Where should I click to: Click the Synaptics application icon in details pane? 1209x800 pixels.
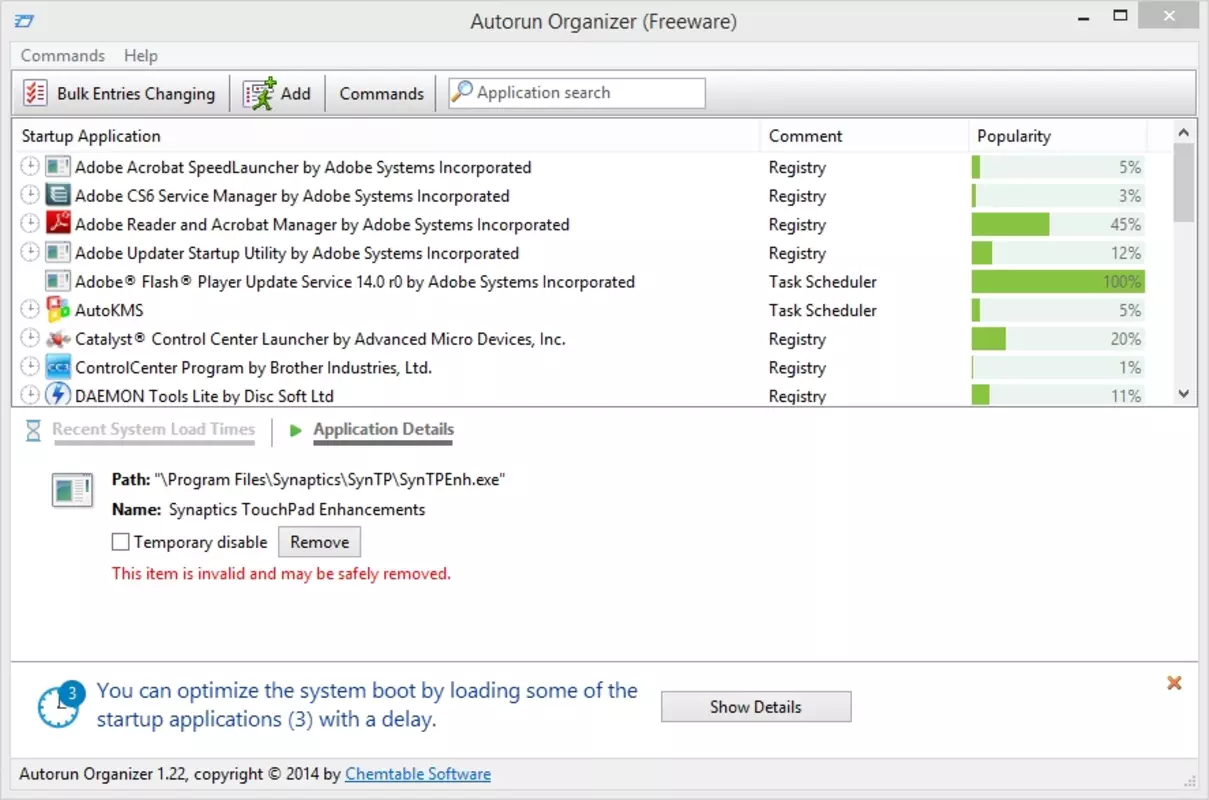pos(72,490)
